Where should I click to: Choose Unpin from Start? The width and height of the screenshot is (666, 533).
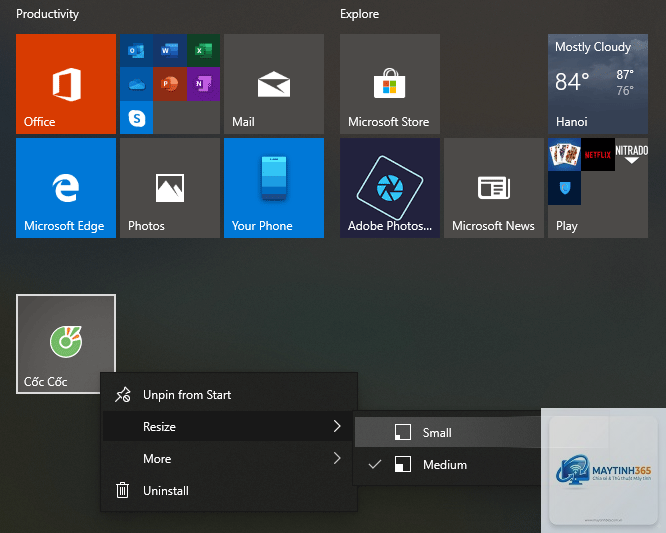(229, 395)
